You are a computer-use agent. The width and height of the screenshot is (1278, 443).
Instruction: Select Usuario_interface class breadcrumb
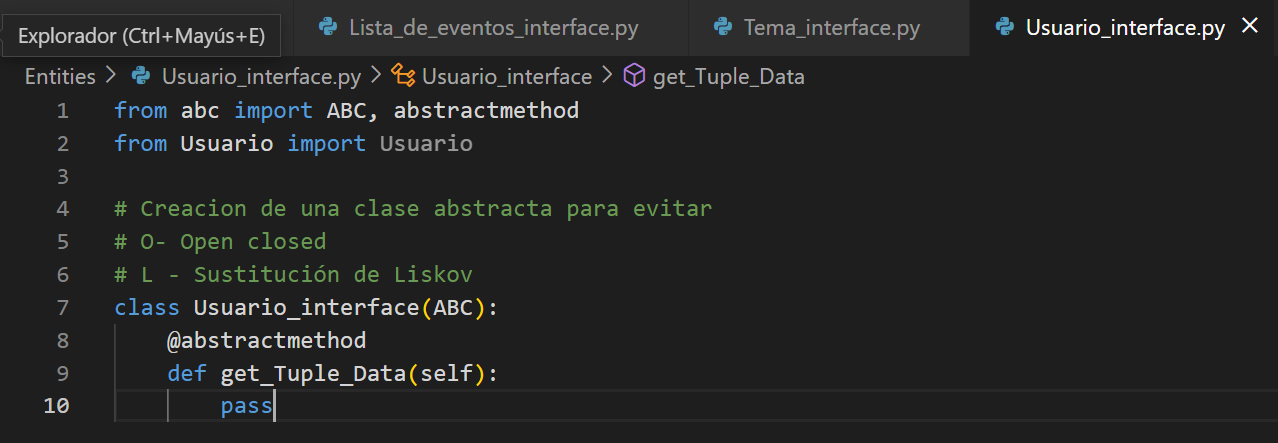click(507, 76)
